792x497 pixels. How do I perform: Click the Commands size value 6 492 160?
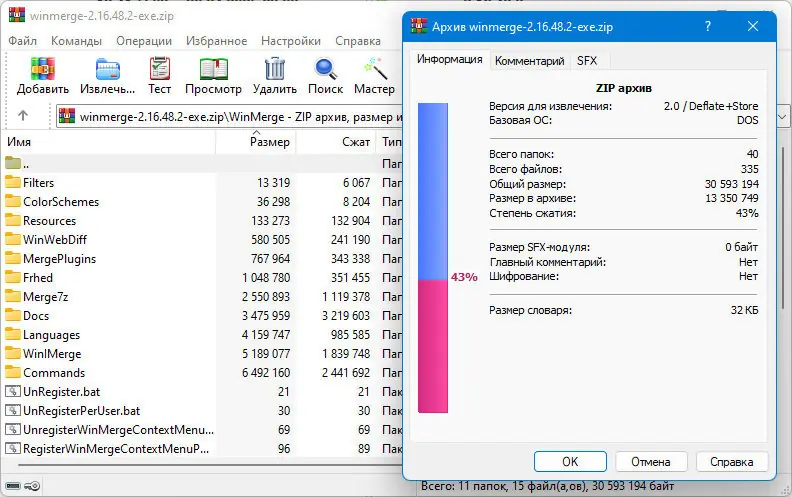click(x=266, y=373)
